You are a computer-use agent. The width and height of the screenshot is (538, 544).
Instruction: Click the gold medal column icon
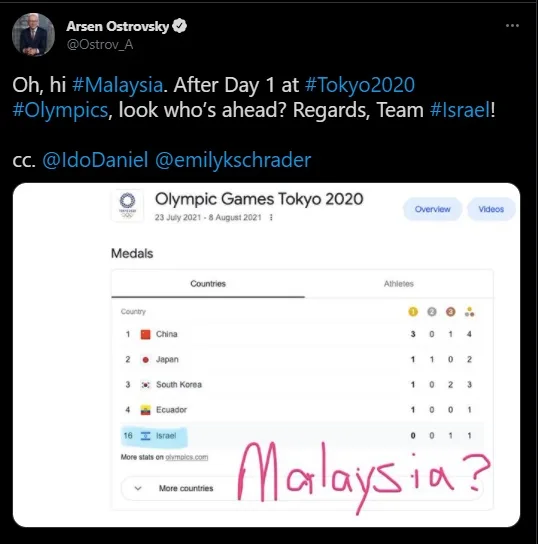point(413,312)
